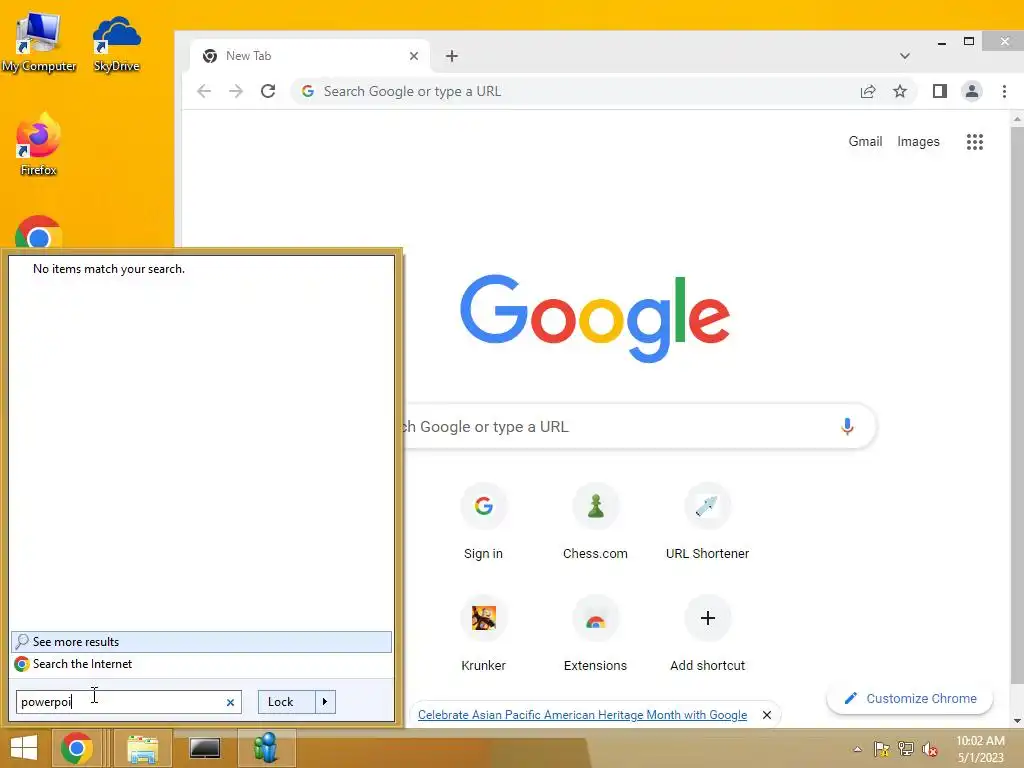Click the Gmail link

865,142
